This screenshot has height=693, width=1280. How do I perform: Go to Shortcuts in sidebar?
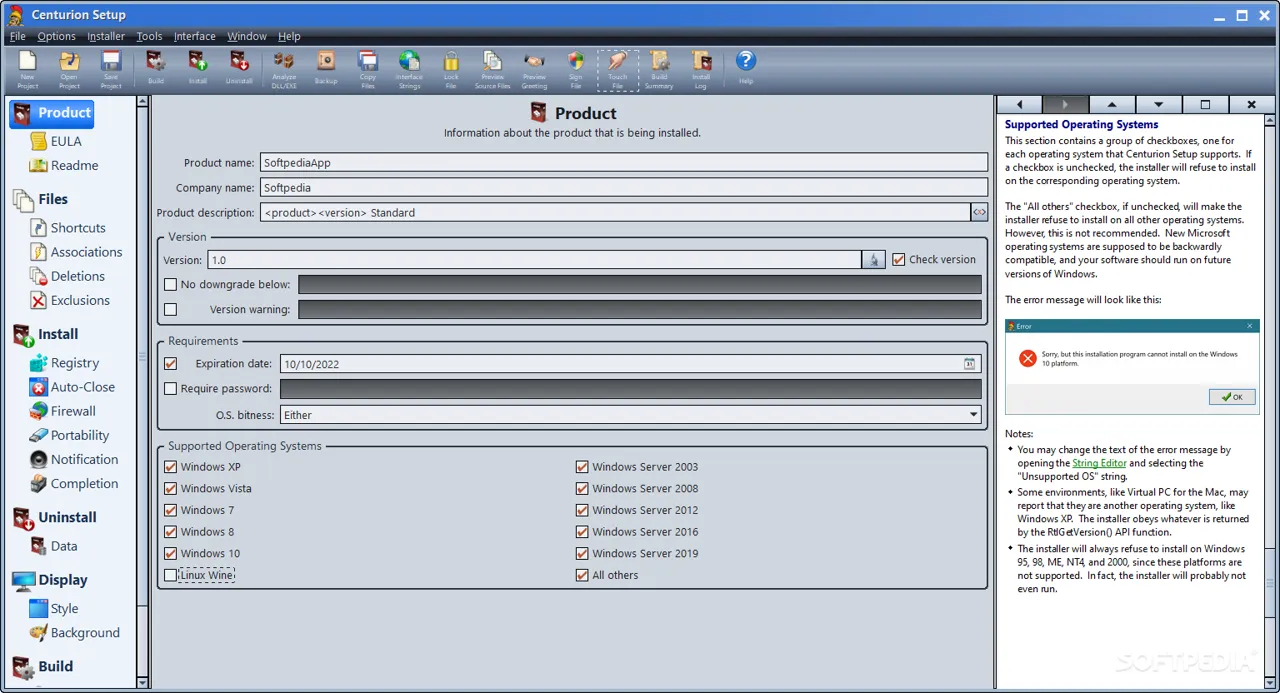[68, 228]
